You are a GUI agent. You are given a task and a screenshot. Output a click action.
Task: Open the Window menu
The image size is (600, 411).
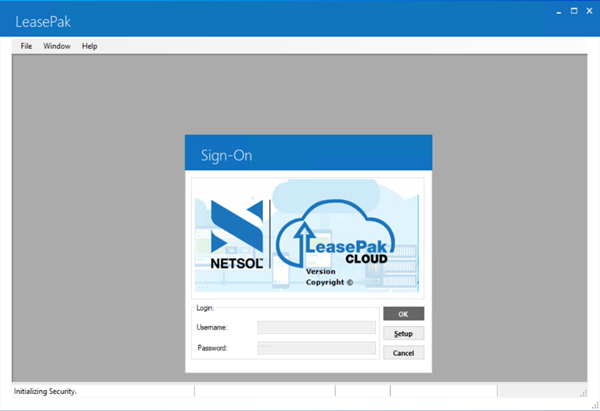(57, 46)
